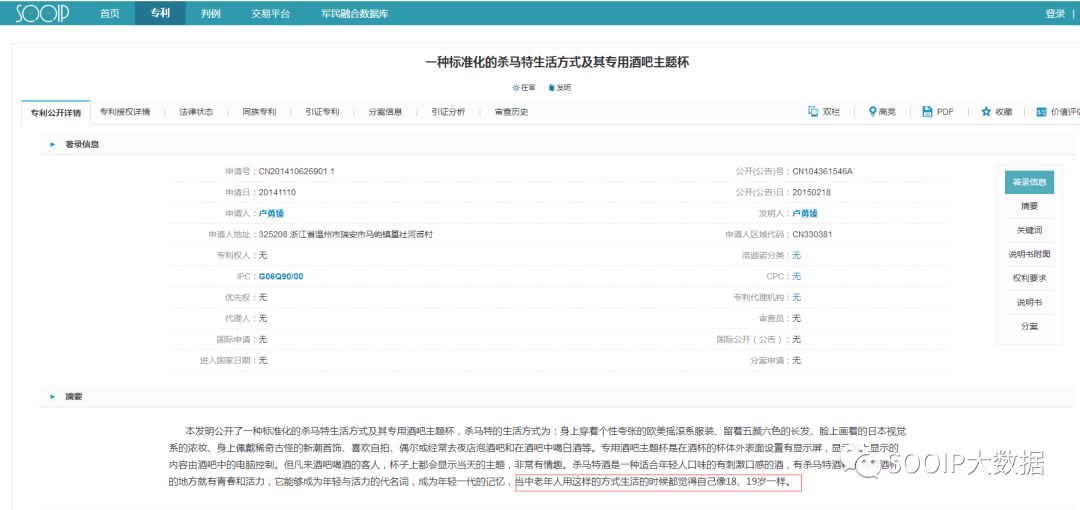Select application number CN201410626901.1
This screenshot has height=510, width=1080.
[x=296, y=171]
